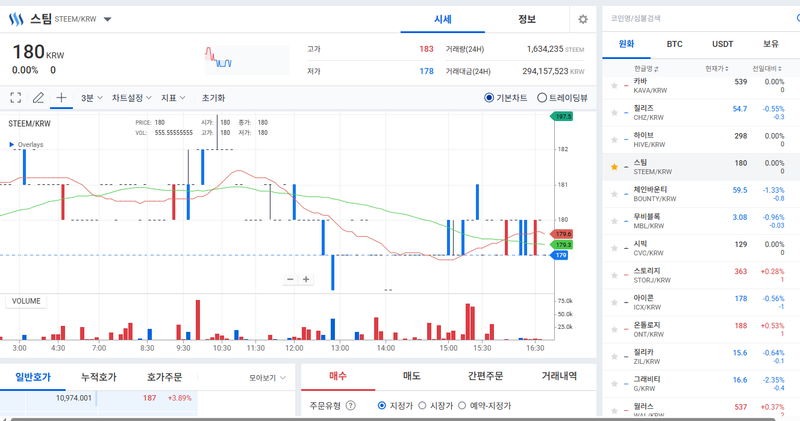Zoom in the chart with plus button
This screenshot has width=800, height=421.
click(306, 279)
